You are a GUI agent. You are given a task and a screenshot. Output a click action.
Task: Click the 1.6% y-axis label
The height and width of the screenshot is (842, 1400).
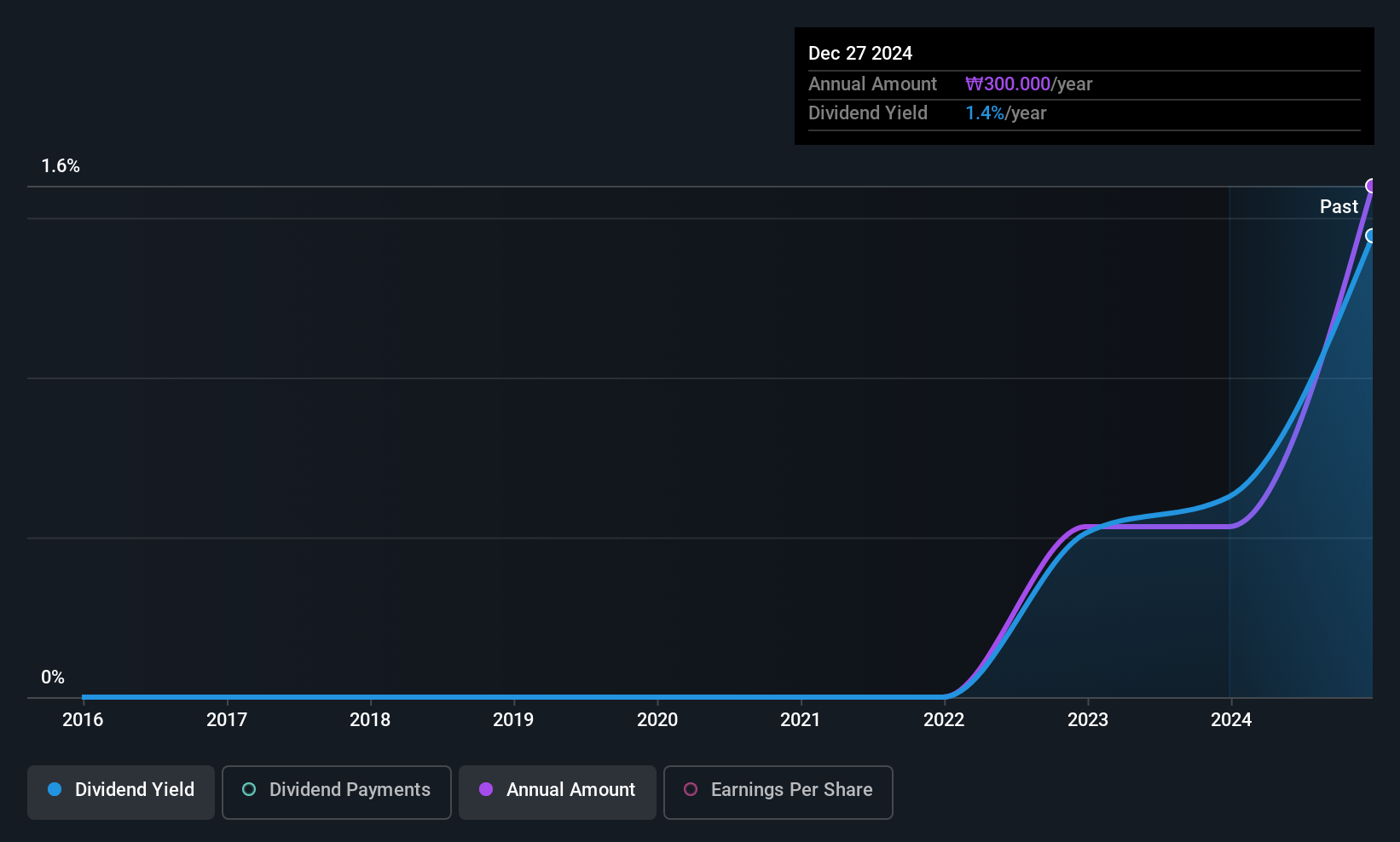pos(61,166)
